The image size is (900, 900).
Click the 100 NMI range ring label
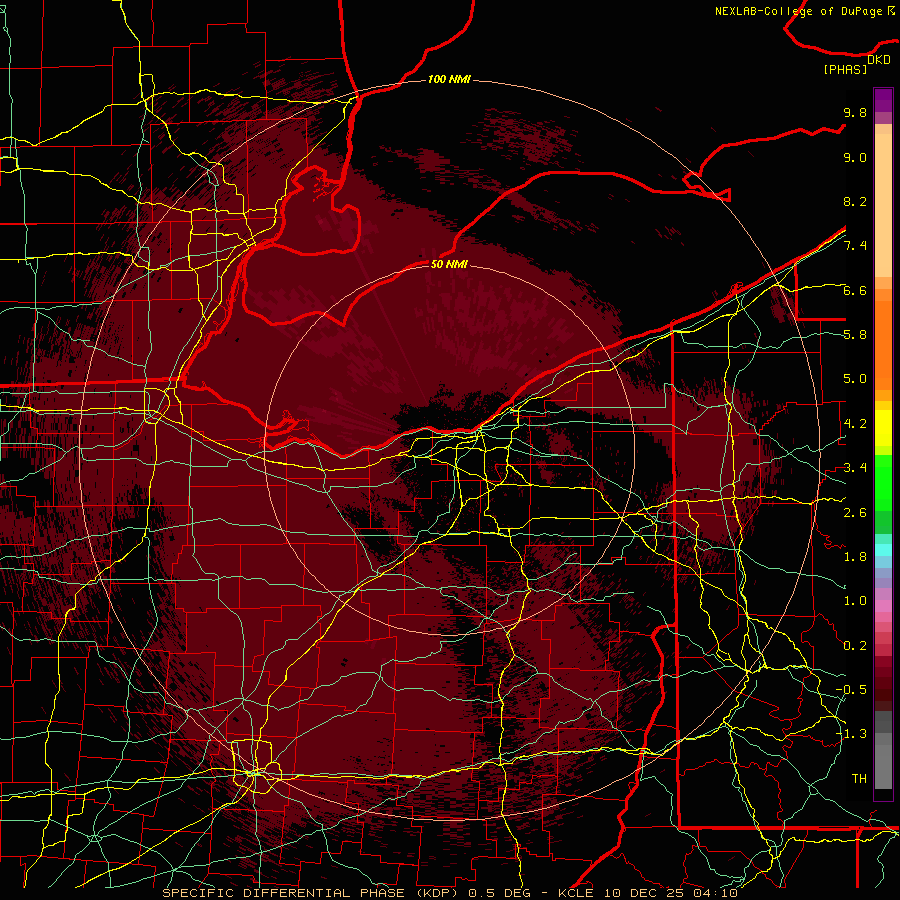449,79
